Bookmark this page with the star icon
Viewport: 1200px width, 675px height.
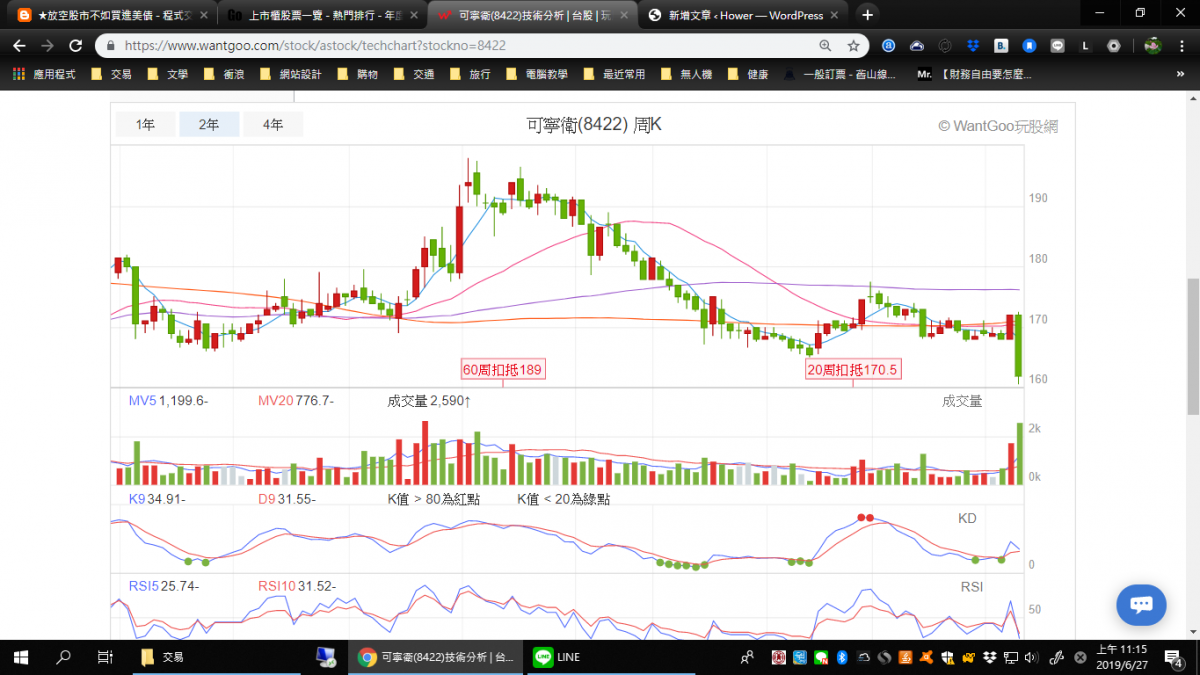coord(853,46)
